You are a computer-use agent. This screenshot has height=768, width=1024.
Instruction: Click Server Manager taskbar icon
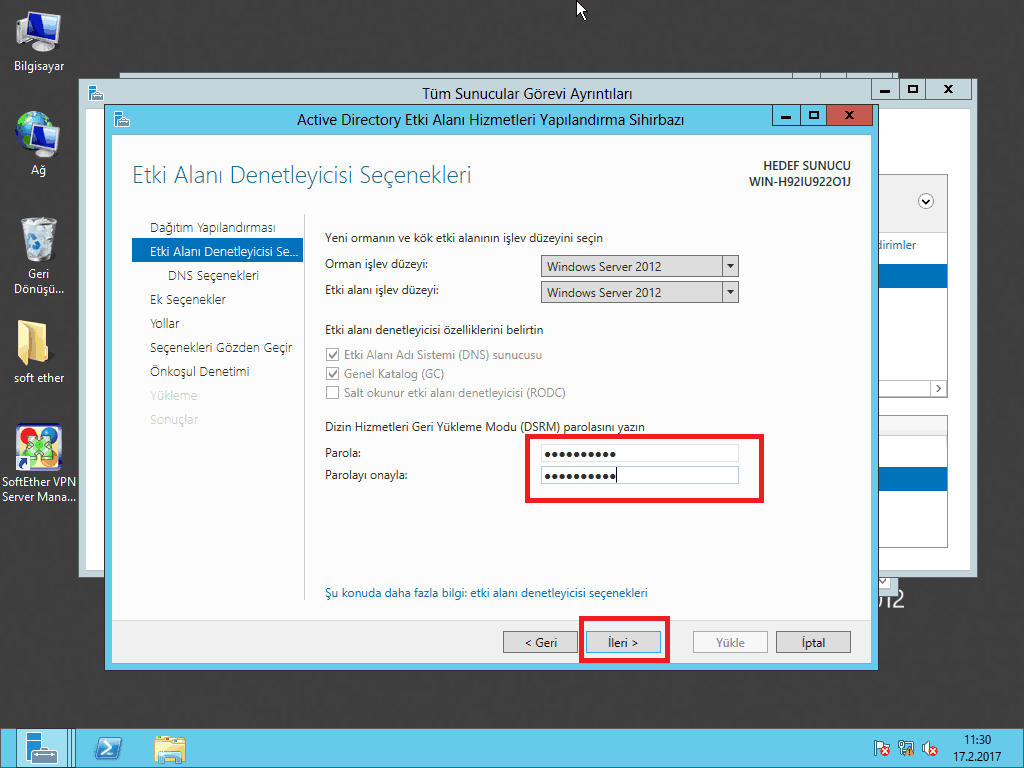42,748
